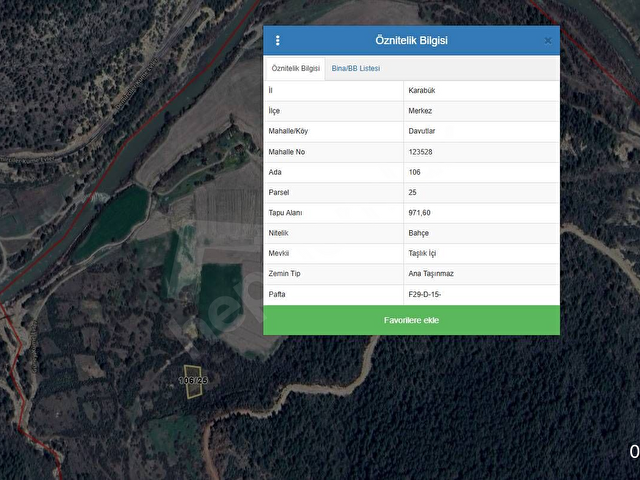640x480 pixels.
Task: Select the Mahalle/Köy value Davutlar
Action: tap(422, 131)
